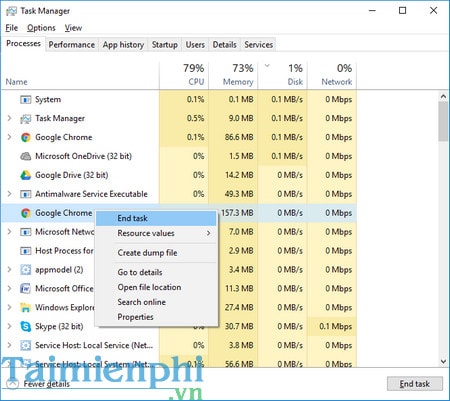Switch to the Users tab

click(x=195, y=45)
